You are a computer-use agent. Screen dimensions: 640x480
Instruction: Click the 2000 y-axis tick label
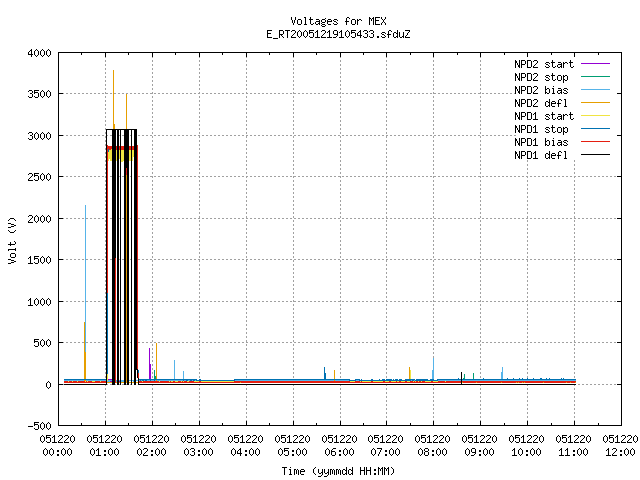pos(40,219)
